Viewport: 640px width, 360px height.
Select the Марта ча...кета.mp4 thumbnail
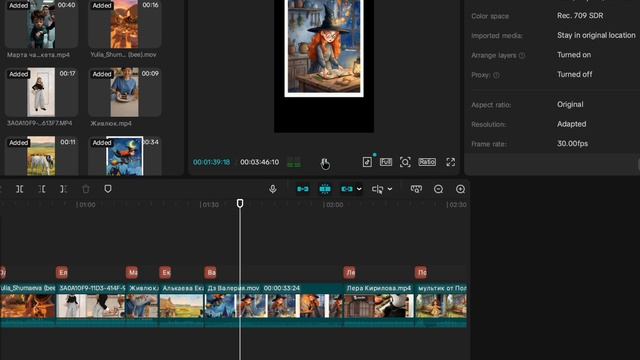click(42, 24)
